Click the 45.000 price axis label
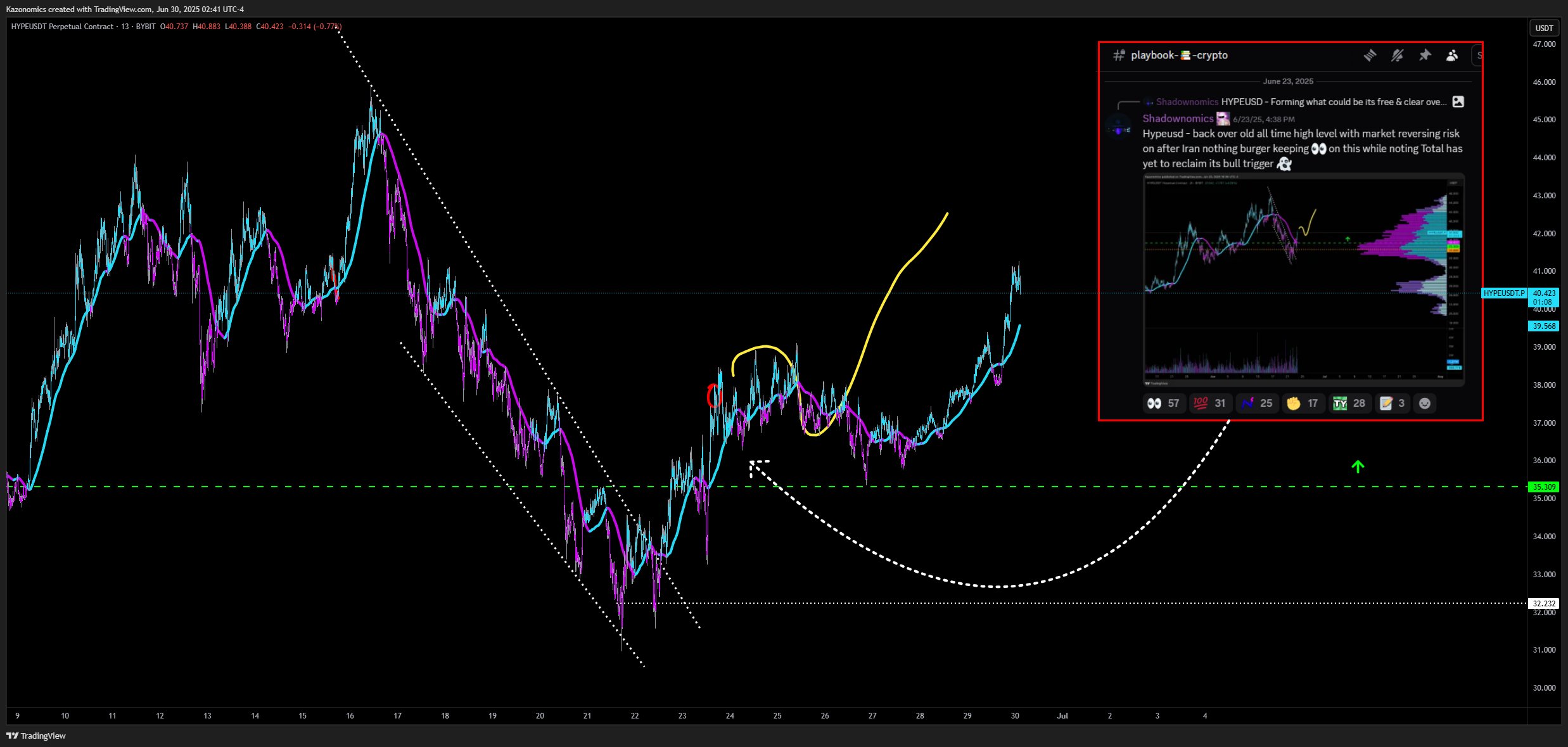Viewport: 1568px width, 747px height. 1544,120
